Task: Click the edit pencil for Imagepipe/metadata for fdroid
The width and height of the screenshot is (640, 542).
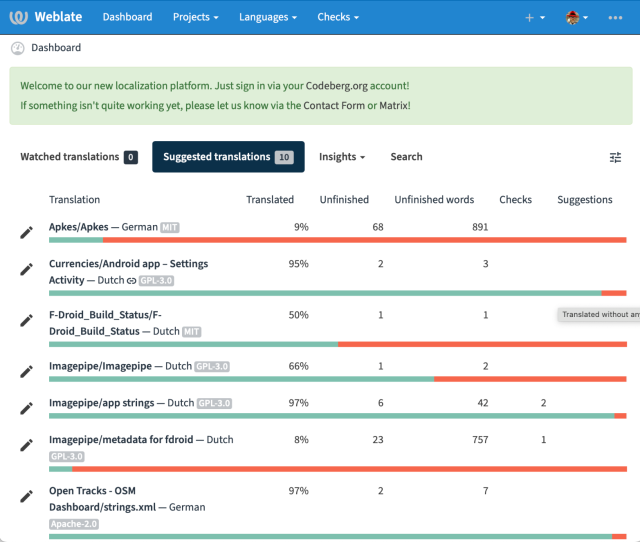Action: pos(27,445)
